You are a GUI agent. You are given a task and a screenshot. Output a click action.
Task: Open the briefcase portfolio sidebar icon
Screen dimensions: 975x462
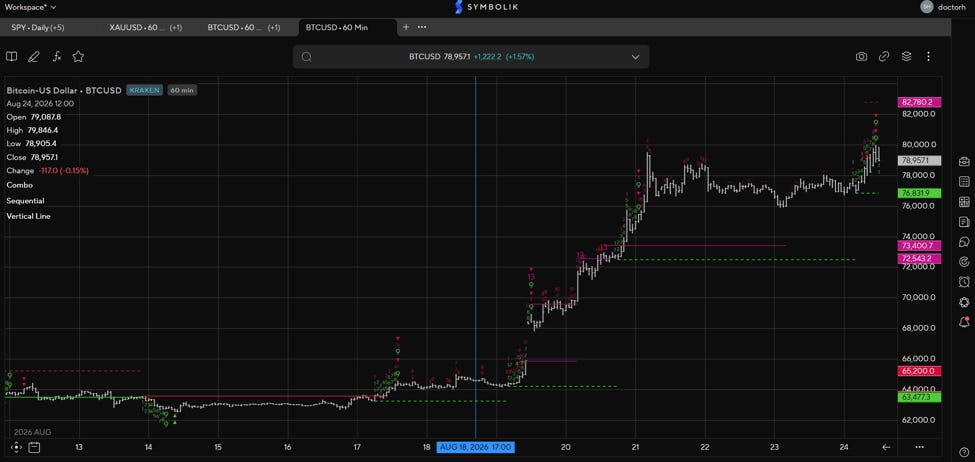(x=964, y=161)
